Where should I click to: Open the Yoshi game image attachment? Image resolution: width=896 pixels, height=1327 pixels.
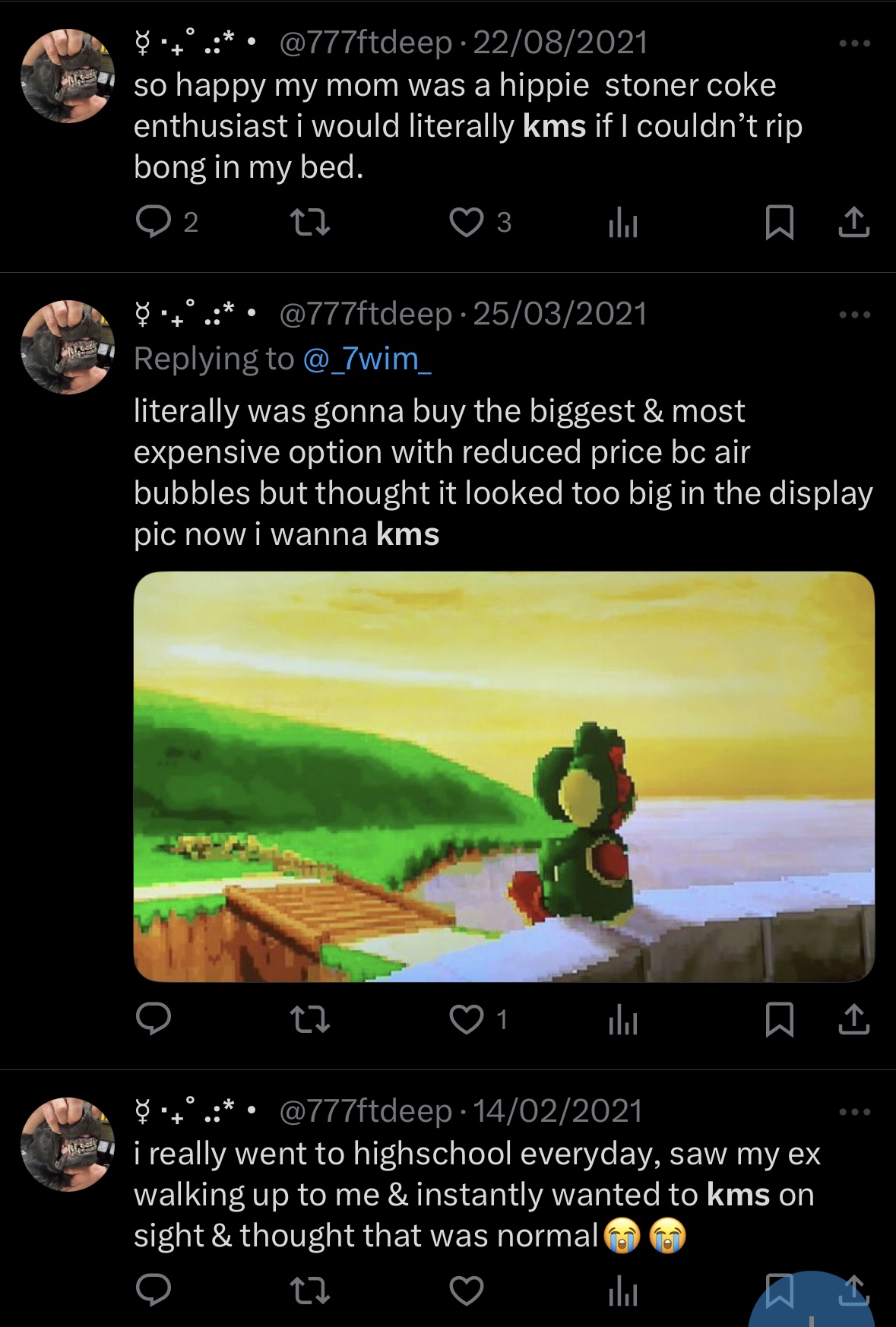click(504, 777)
